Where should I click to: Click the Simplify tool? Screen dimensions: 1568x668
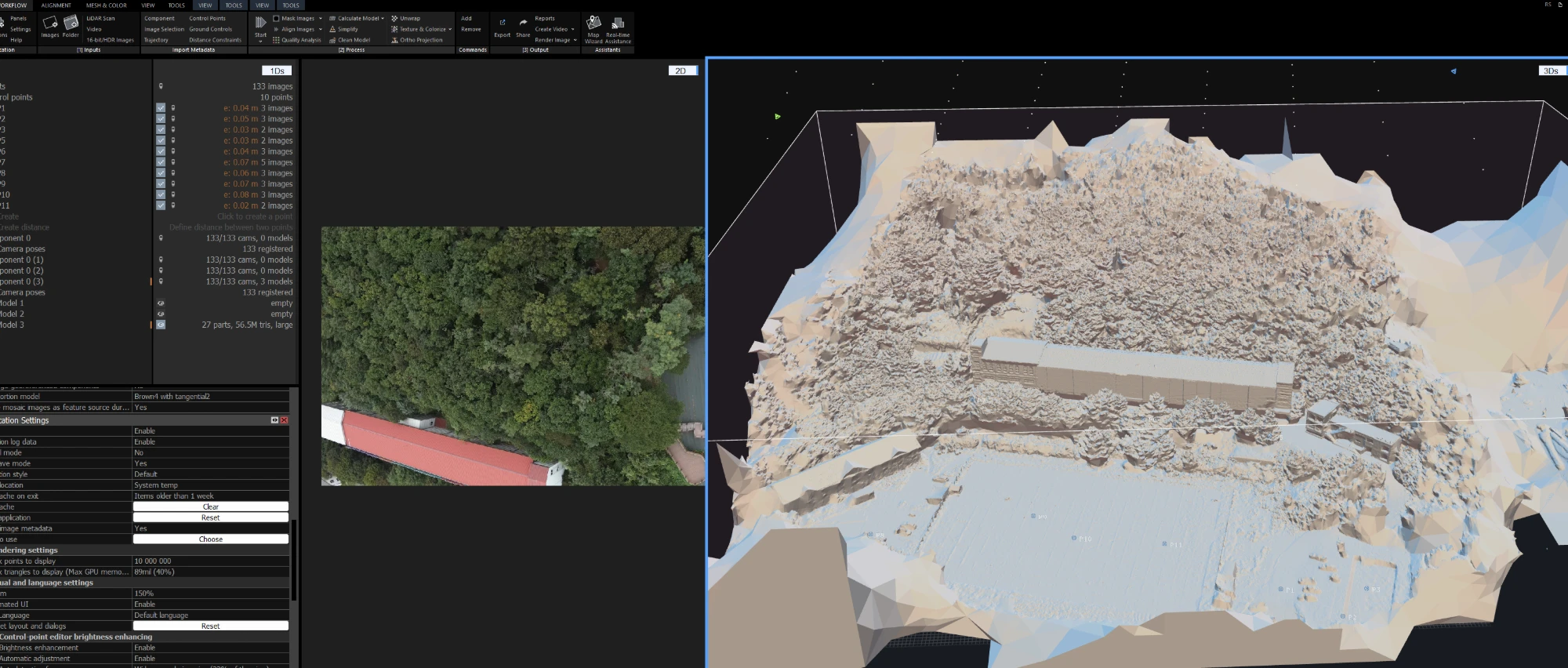[343, 29]
